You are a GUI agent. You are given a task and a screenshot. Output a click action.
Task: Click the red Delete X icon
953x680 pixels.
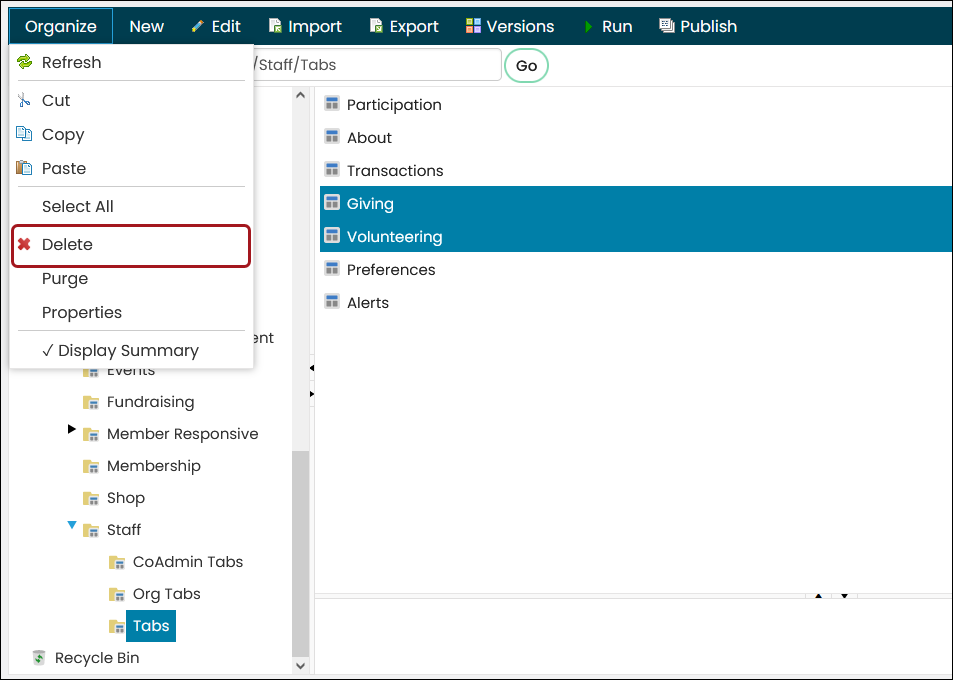(x=24, y=244)
